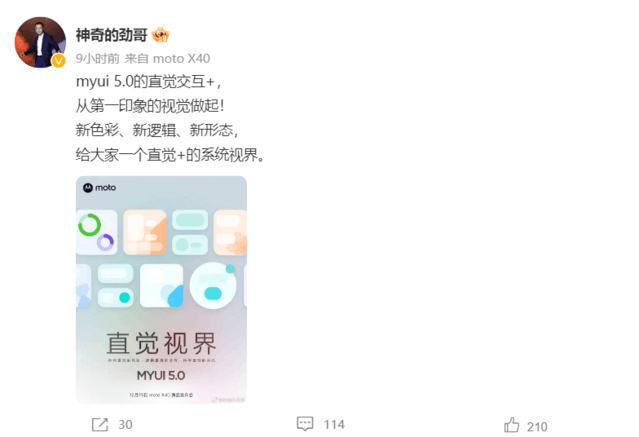
Task: Click the green ring progress widget in poster
Action: (89, 225)
